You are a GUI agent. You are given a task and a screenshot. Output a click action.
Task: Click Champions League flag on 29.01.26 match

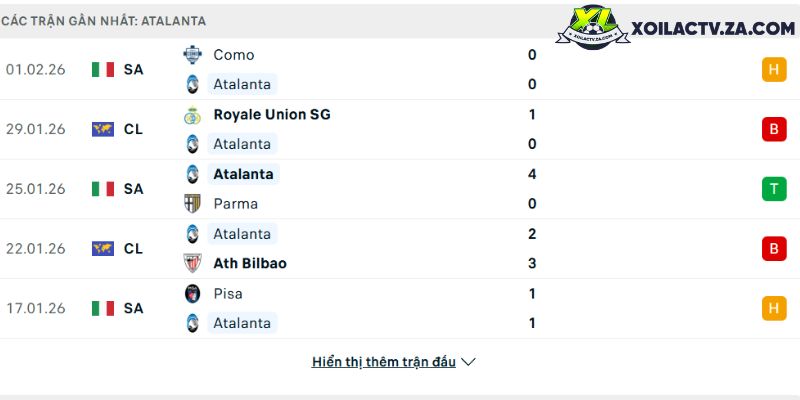point(102,129)
